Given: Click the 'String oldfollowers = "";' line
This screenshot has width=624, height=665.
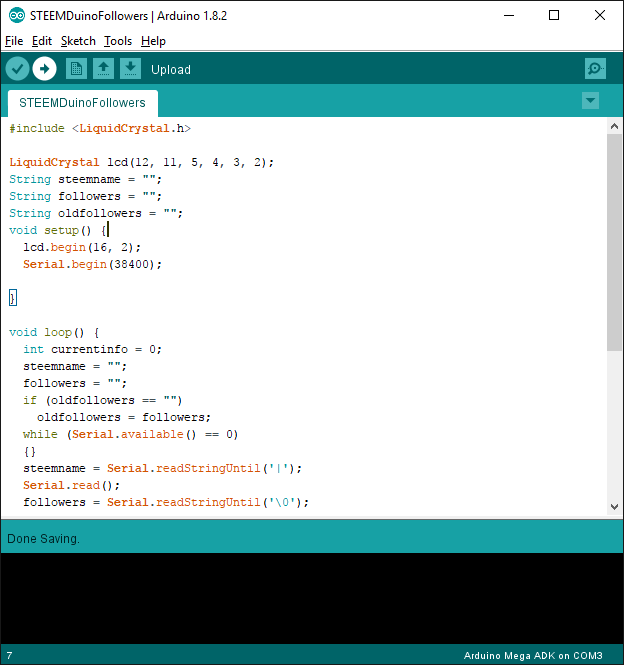Looking at the screenshot, I should (96, 213).
